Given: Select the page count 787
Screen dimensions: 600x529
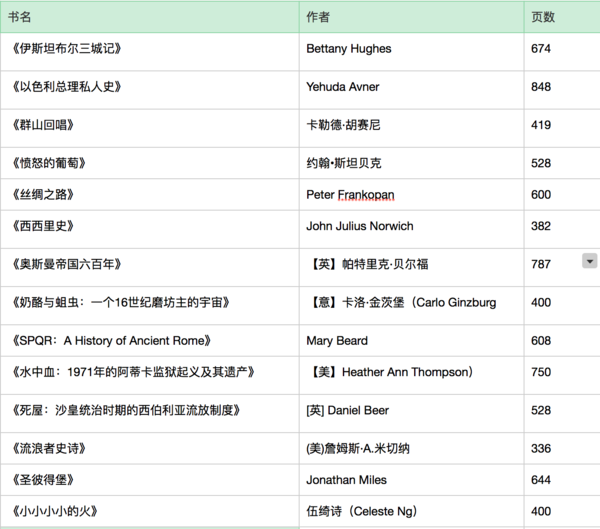Looking at the screenshot, I should coord(541,264).
